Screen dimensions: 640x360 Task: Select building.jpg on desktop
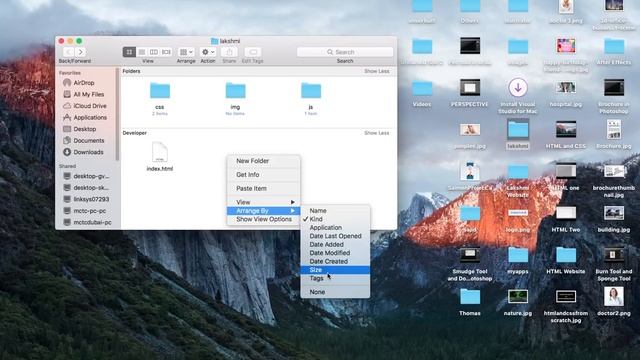click(x=614, y=213)
